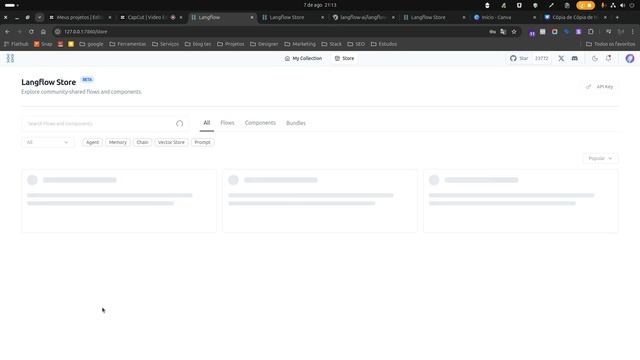Viewport: 640px width, 360px height.
Task: Click the purple extension icon in toolbar
Action: (578, 31)
